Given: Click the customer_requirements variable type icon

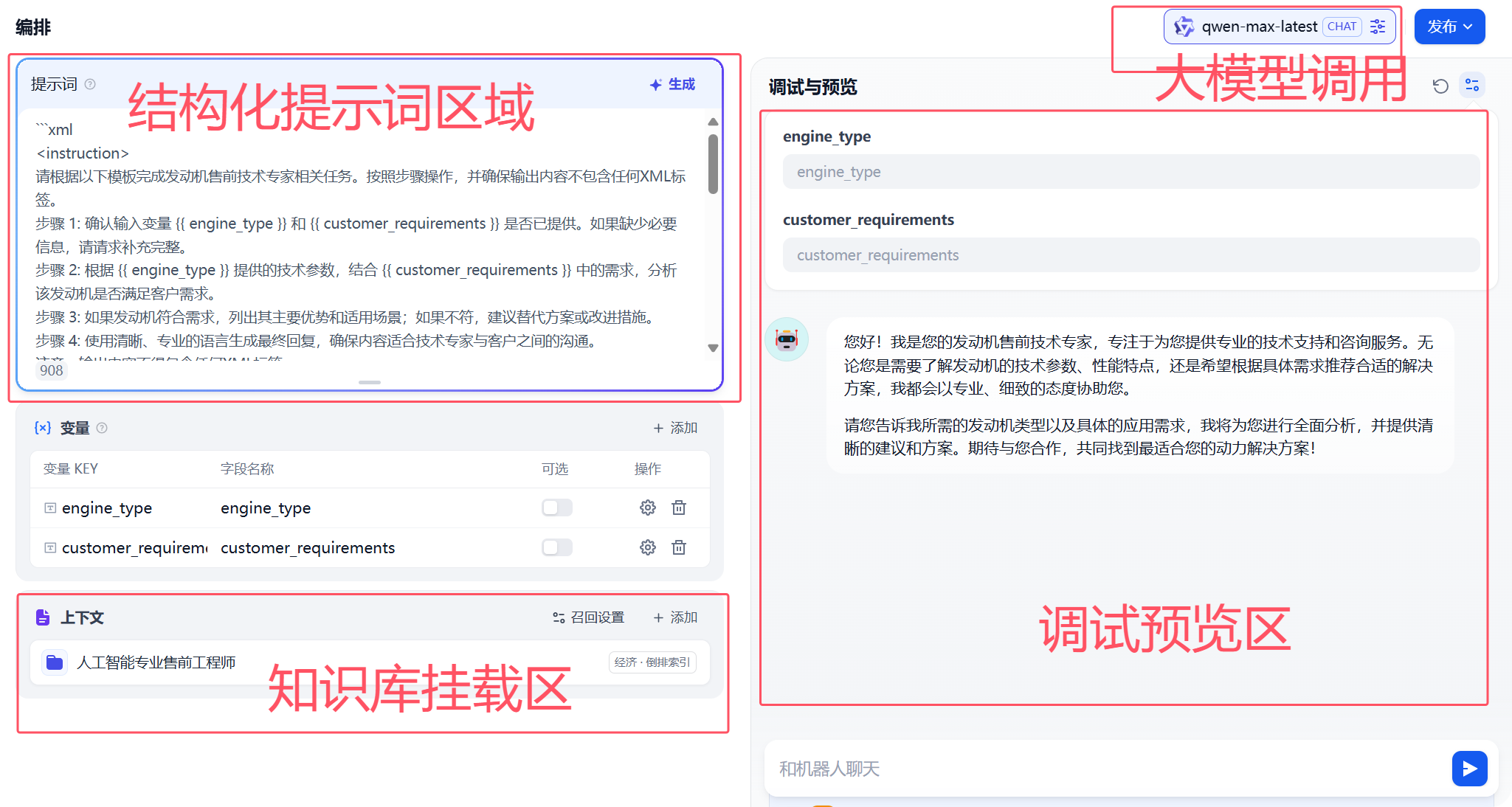Looking at the screenshot, I should tap(50, 547).
